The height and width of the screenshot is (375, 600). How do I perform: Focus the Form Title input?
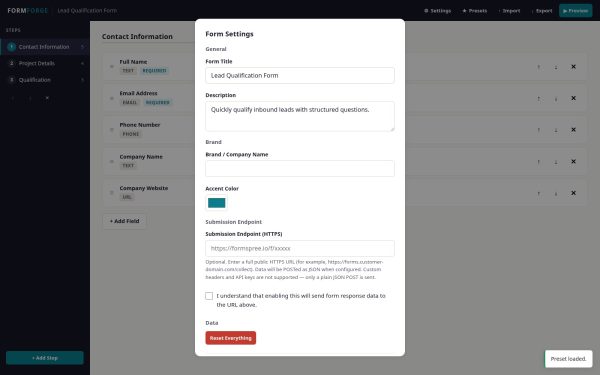click(x=300, y=75)
